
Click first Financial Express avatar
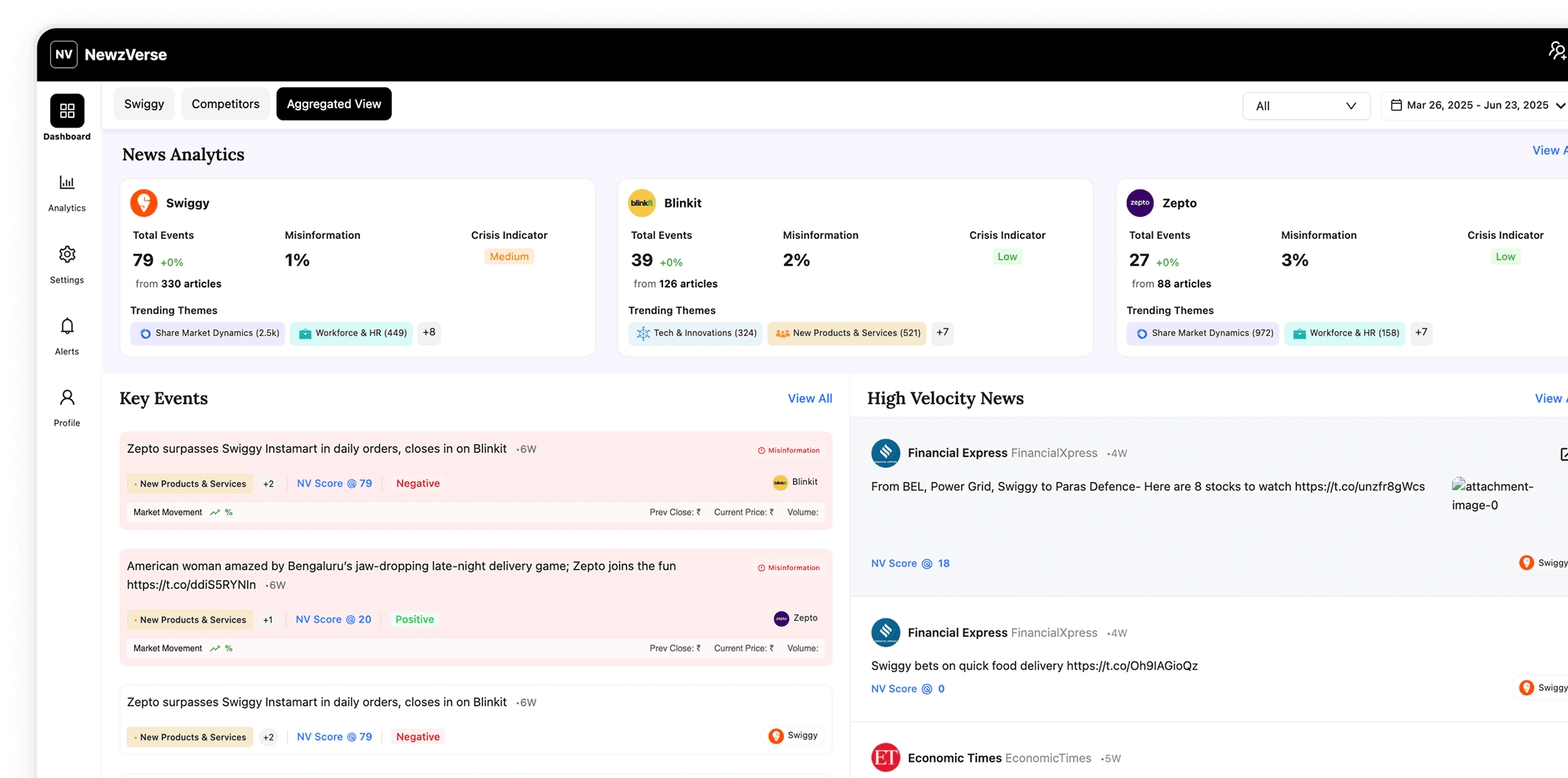[886, 453]
